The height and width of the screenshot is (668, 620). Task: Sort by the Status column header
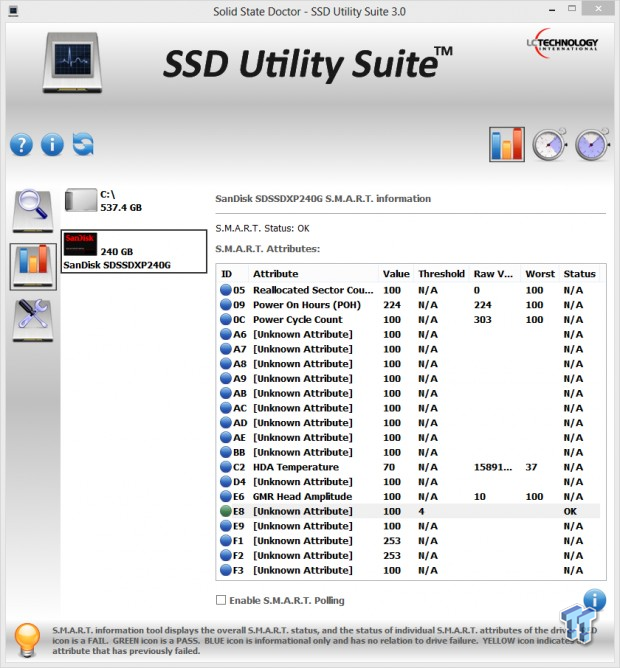tap(580, 274)
